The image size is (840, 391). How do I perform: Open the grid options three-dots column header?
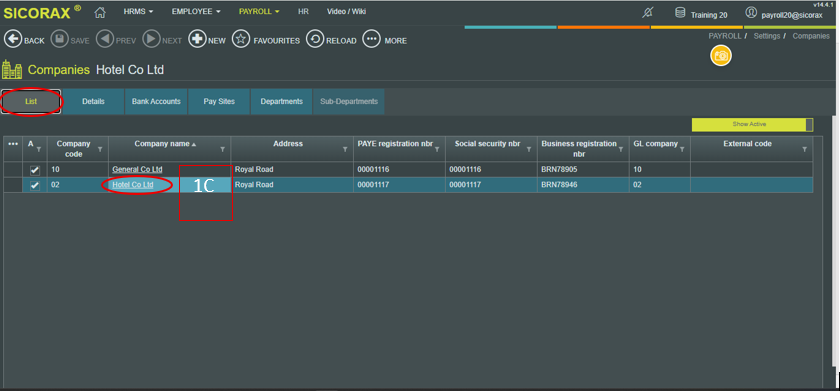point(13,144)
